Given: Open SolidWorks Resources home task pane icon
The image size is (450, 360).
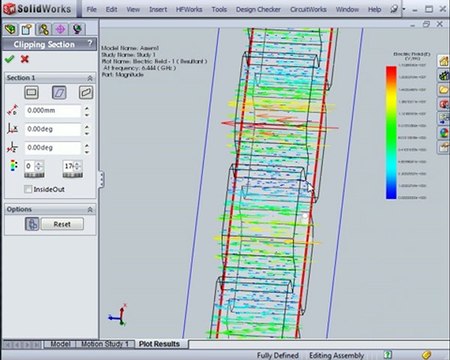Looking at the screenshot, I should pos(443,61).
